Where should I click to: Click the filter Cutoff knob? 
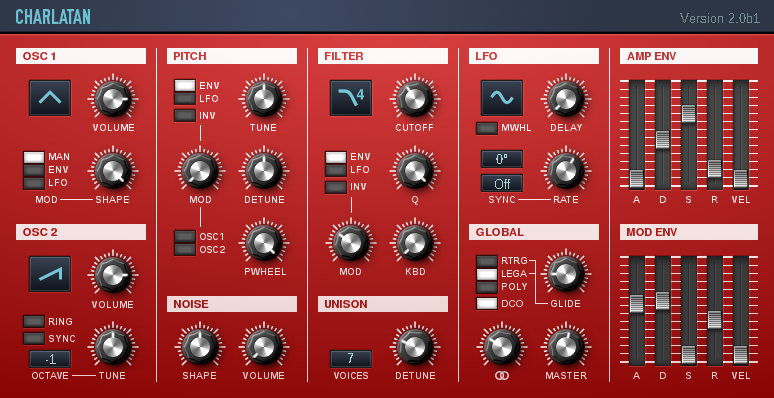click(415, 98)
